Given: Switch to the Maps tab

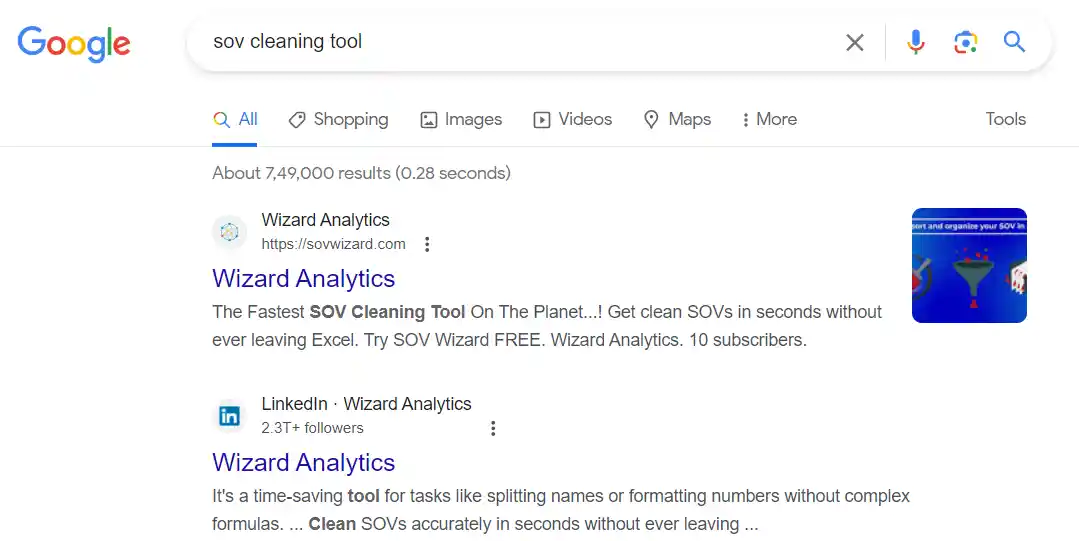Looking at the screenshot, I should coord(677,119).
